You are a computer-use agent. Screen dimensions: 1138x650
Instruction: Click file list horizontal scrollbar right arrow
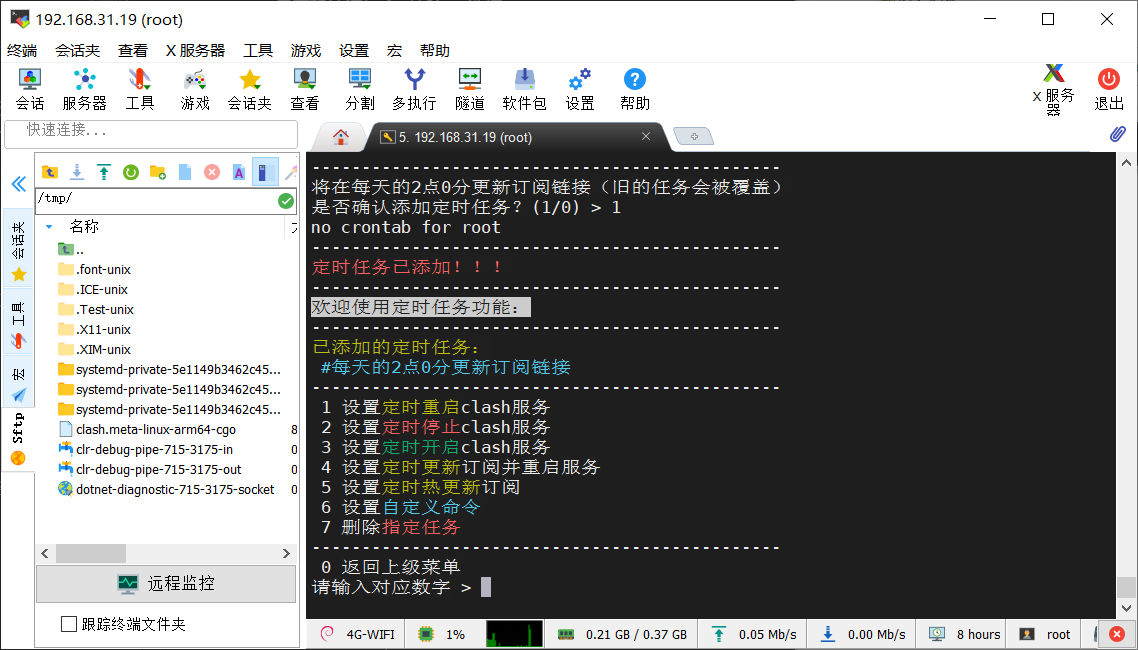point(286,554)
